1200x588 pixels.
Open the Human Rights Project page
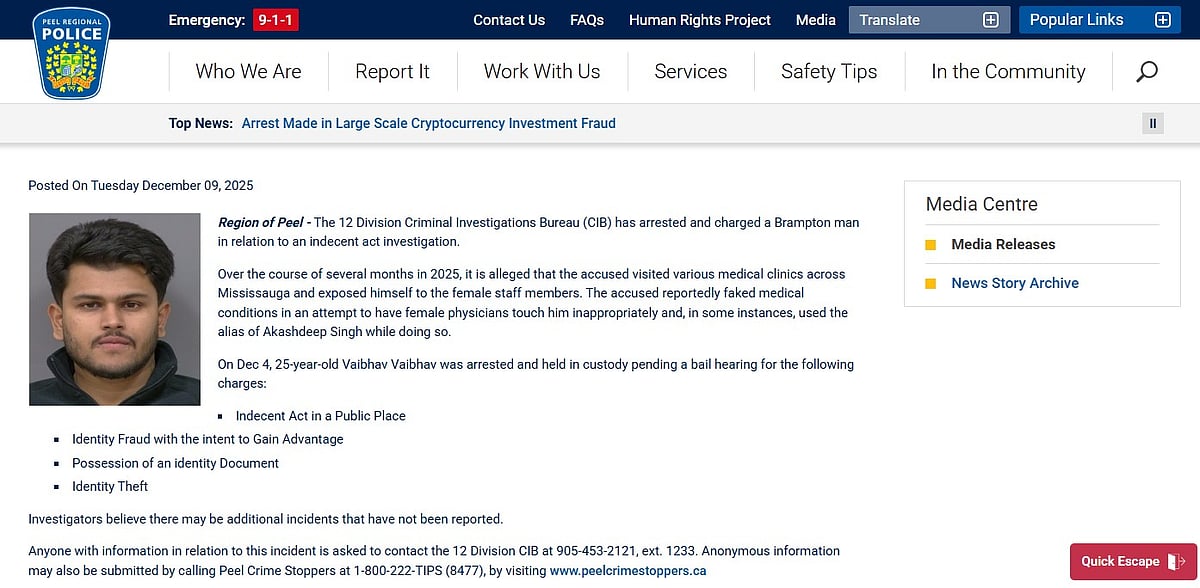[699, 19]
